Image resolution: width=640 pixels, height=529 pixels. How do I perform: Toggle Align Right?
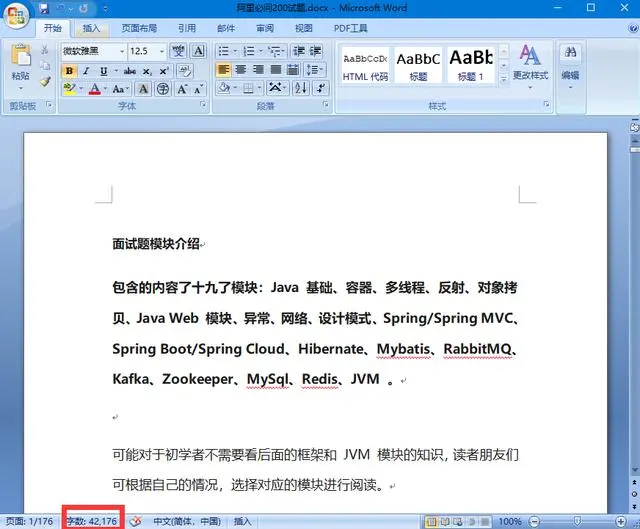258,70
